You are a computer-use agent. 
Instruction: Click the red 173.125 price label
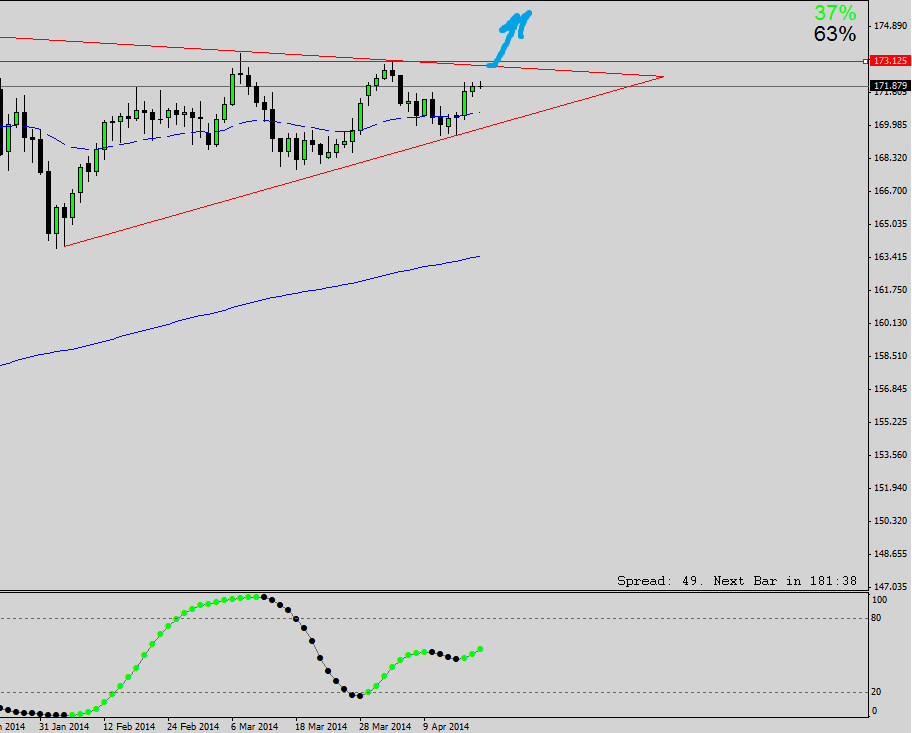[890, 61]
